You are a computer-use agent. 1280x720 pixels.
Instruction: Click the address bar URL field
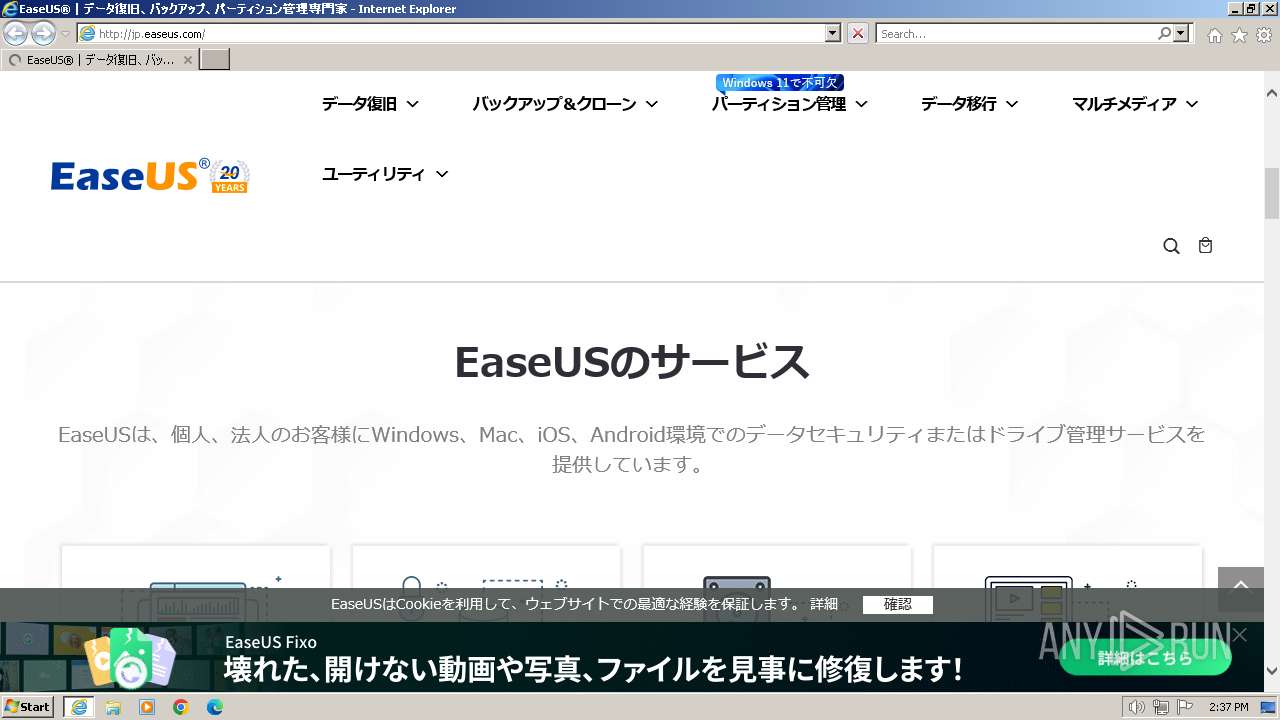[x=450, y=33]
